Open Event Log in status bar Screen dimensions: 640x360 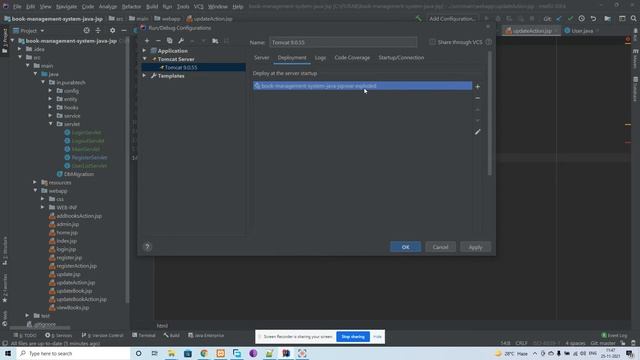pos(614,335)
